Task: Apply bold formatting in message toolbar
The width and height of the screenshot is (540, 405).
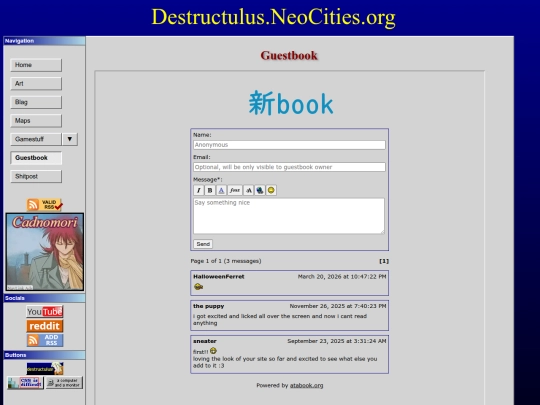Action: point(210,190)
